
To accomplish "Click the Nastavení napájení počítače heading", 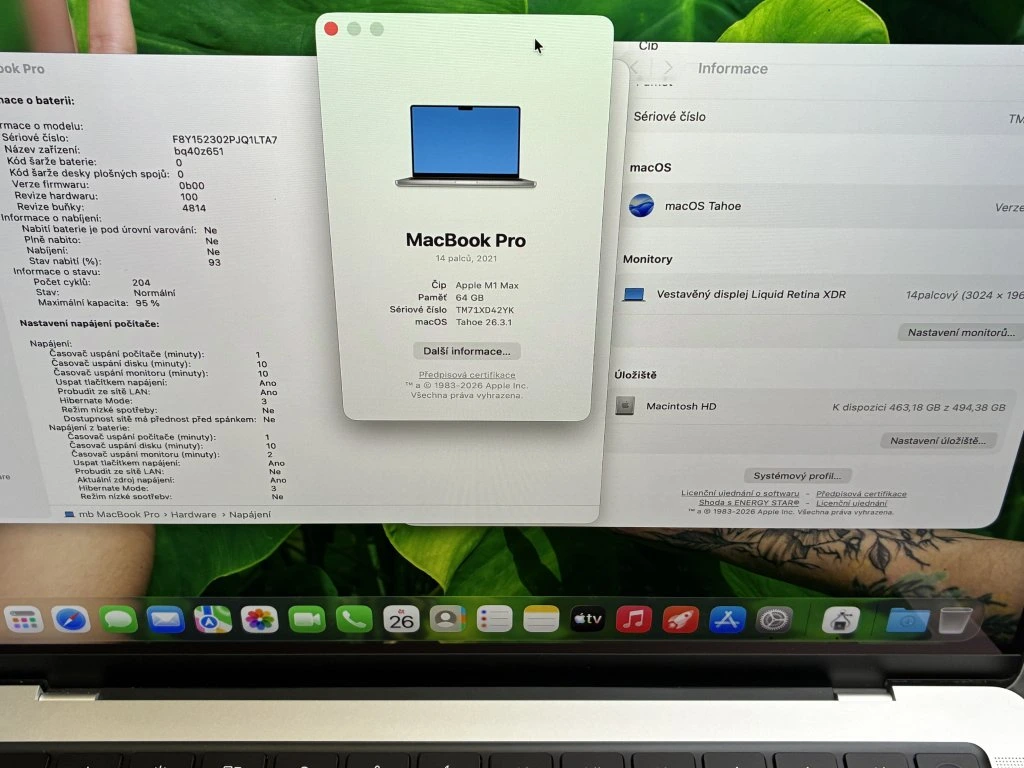I will point(89,323).
